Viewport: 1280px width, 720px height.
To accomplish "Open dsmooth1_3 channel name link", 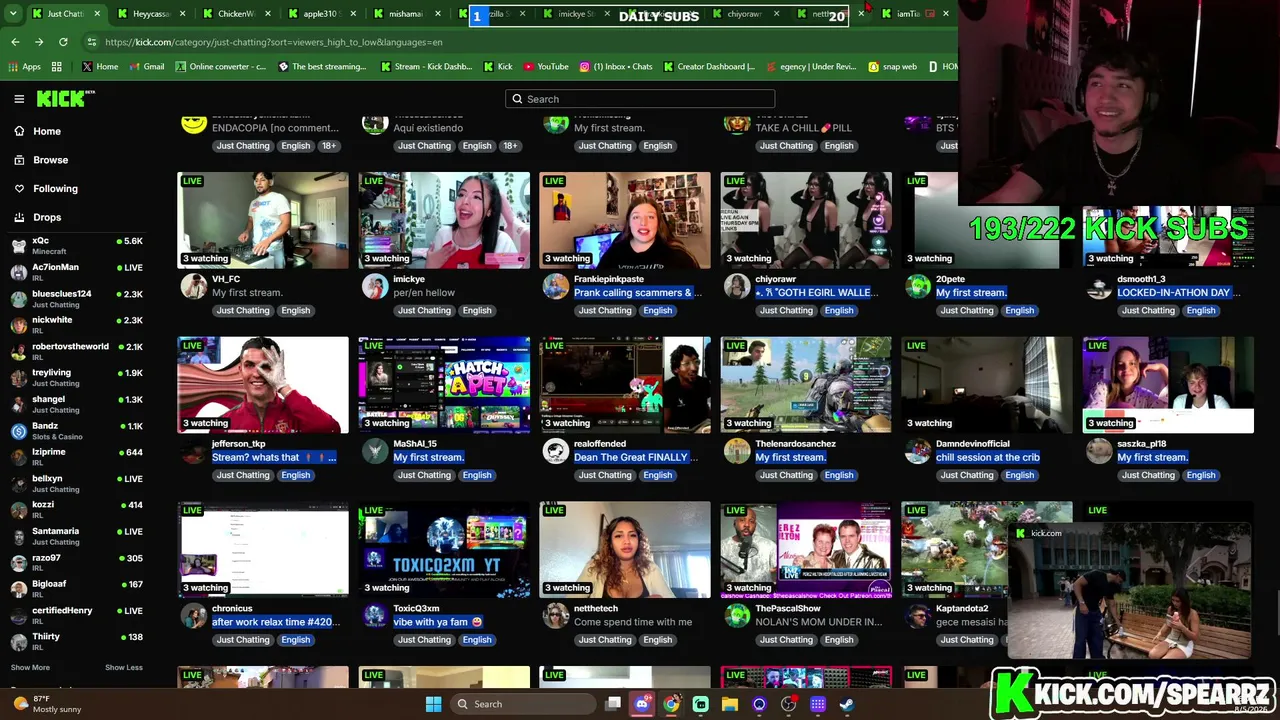I will click(1141, 279).
